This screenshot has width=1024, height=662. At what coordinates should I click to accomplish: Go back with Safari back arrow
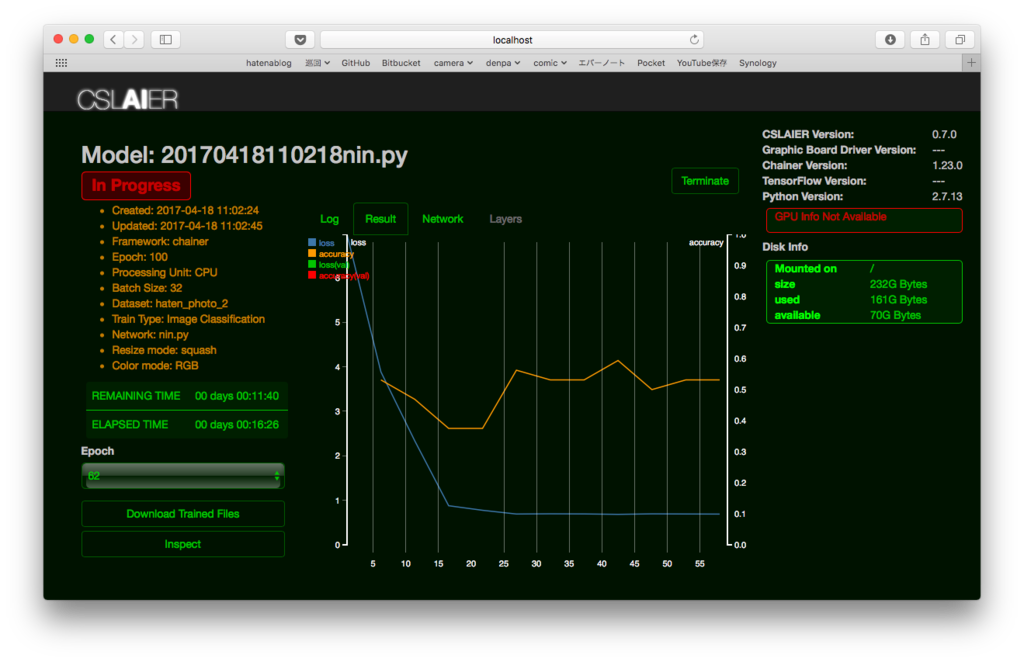coord(113,40)
